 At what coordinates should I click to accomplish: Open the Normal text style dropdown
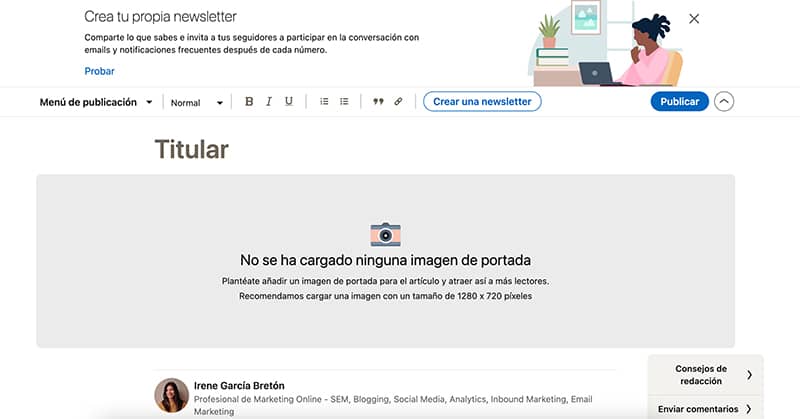(x=196, y=103)
